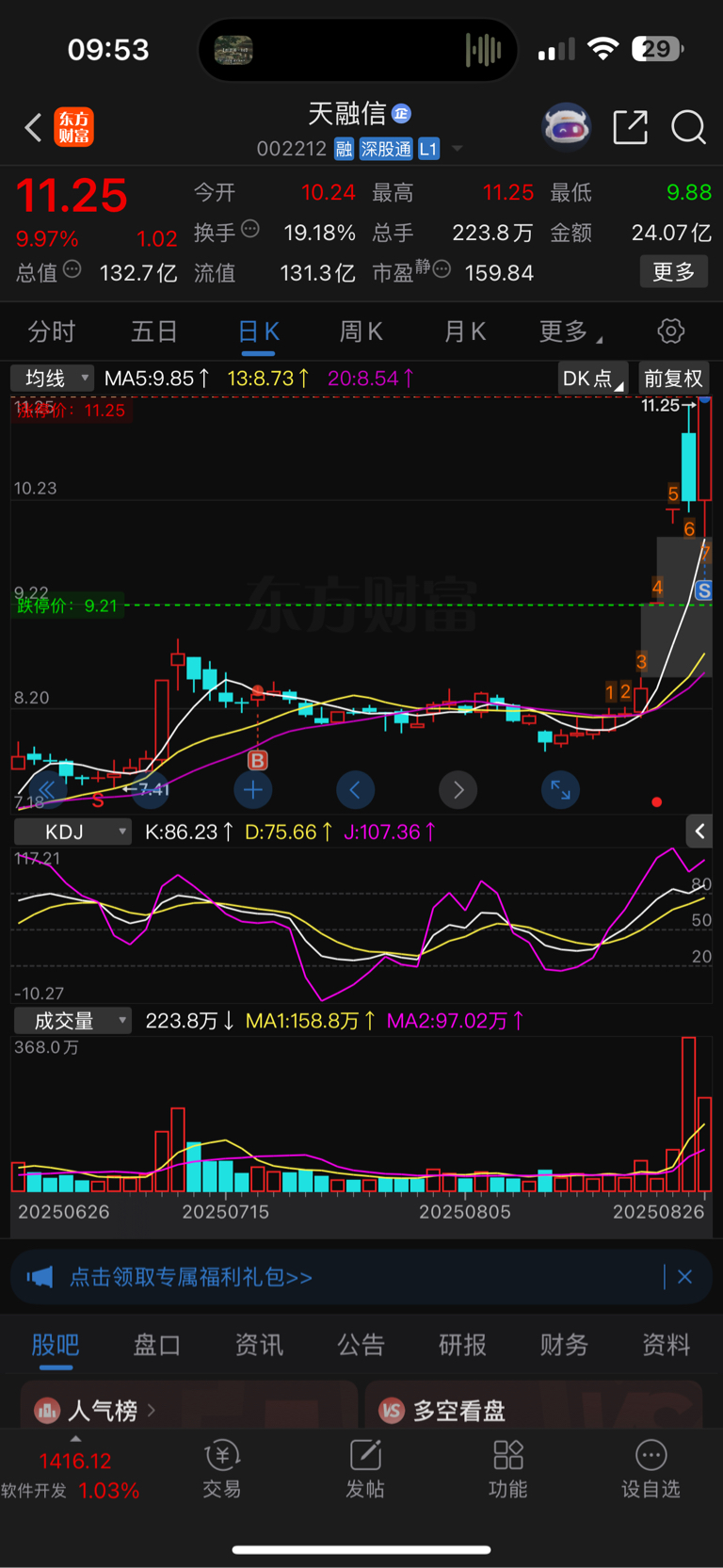Screen dimensions: 723x1568
Task: Tap the 1416.12 index ticker
Action: [x=75, y=1461]
